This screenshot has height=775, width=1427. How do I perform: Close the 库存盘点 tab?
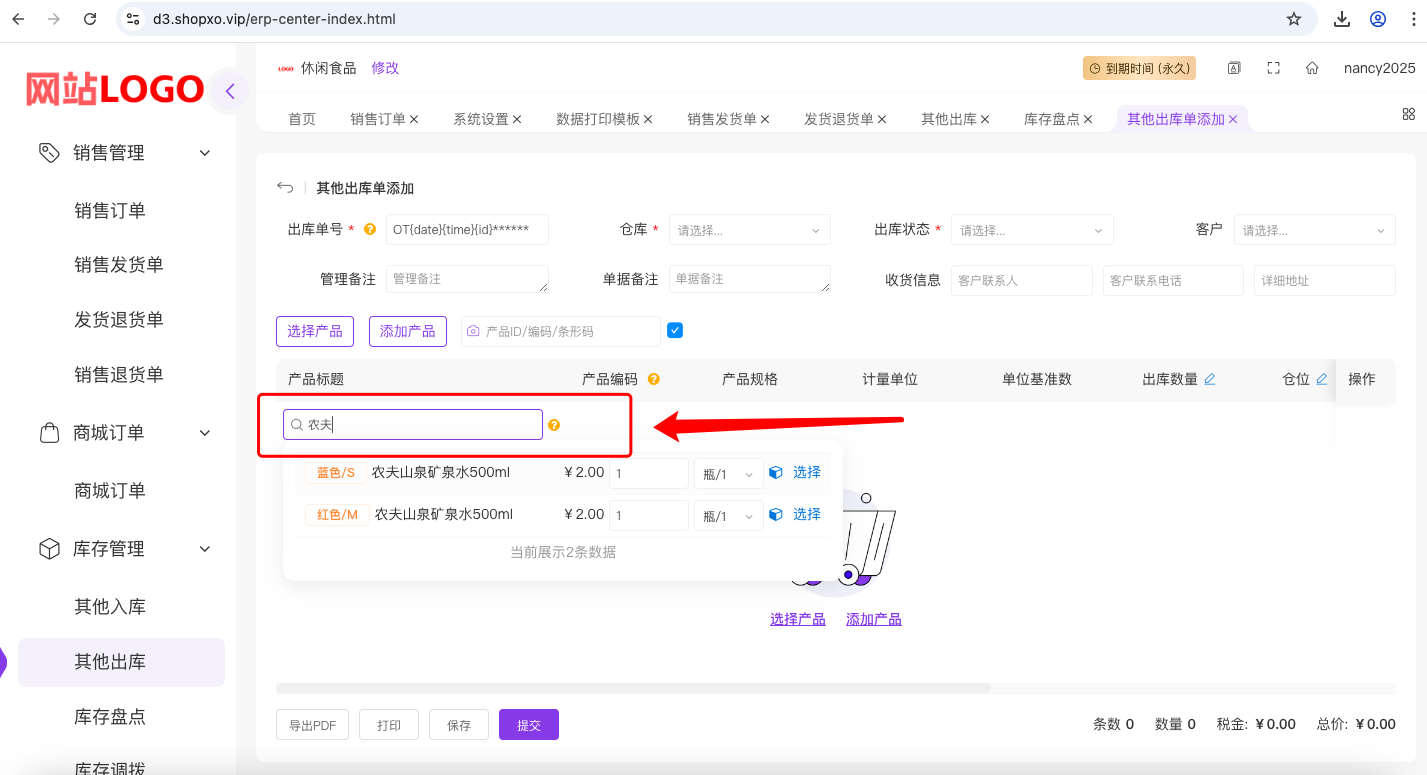(x=1088, y=119)
